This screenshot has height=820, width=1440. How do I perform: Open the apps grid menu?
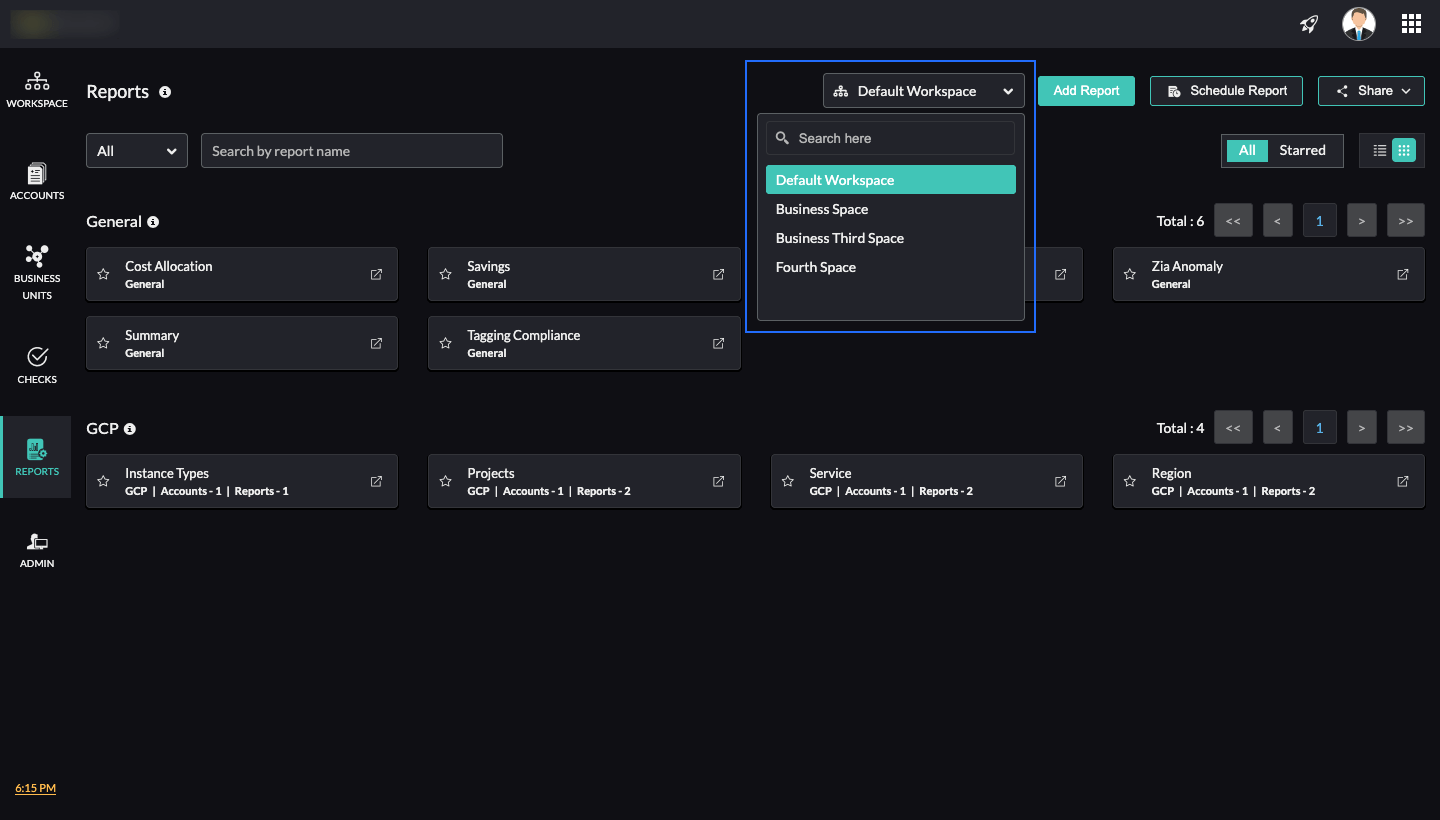(x=1411, y=24)
